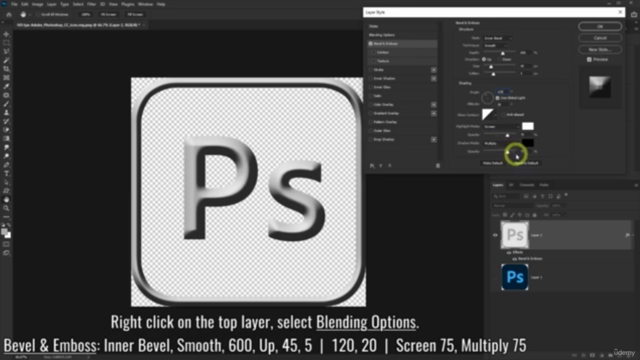Viewport: 640px width, 360px height.
Task: Open the Hand tool preset picker arrow
Action: point(30,15)
